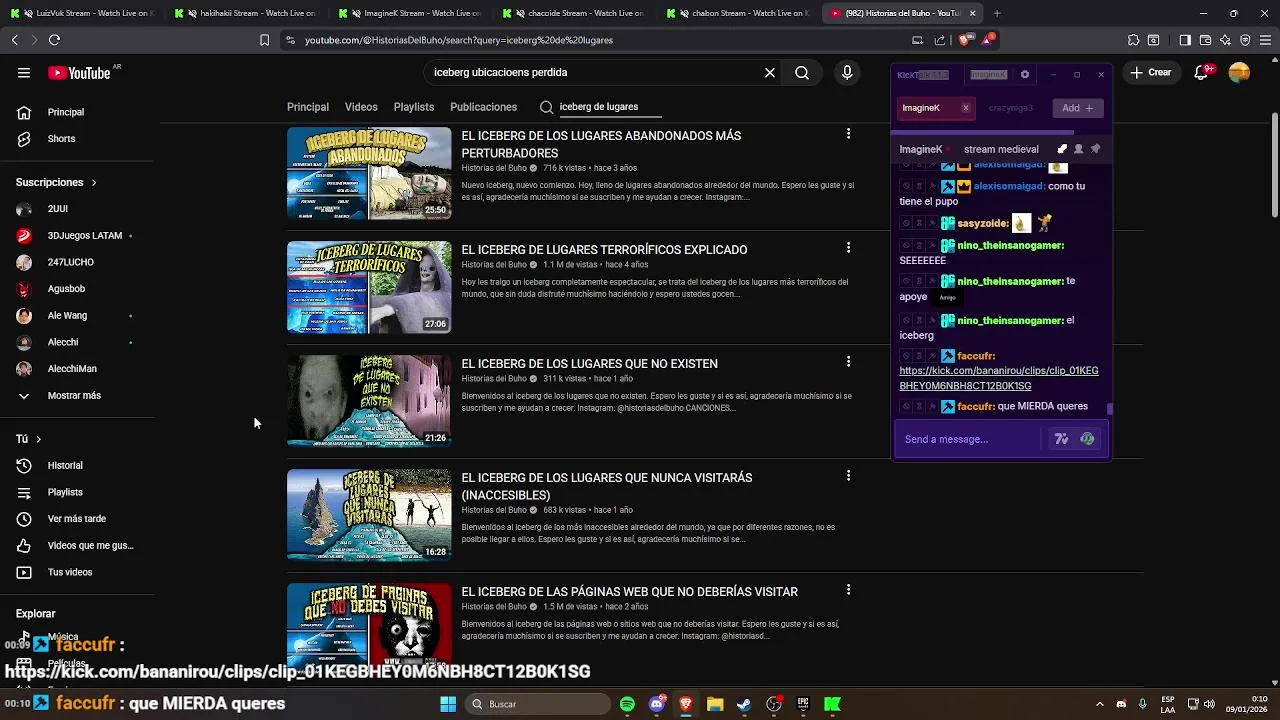This screenshot has height=720, width=1280.
Task: Switch to the LuizVuk Stream browser tab
Action: pyautogui.click(x=82, y=13)
